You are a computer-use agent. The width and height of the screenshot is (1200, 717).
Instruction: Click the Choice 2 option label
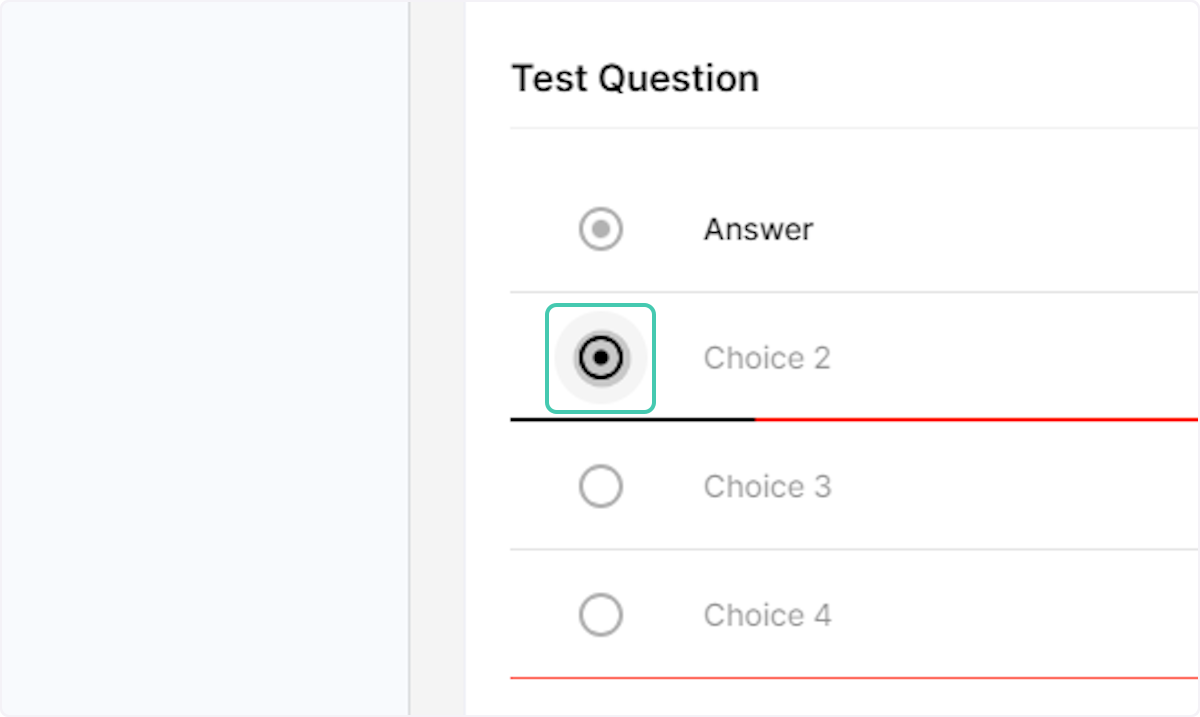pyautogui.click(x=766, y=357)
